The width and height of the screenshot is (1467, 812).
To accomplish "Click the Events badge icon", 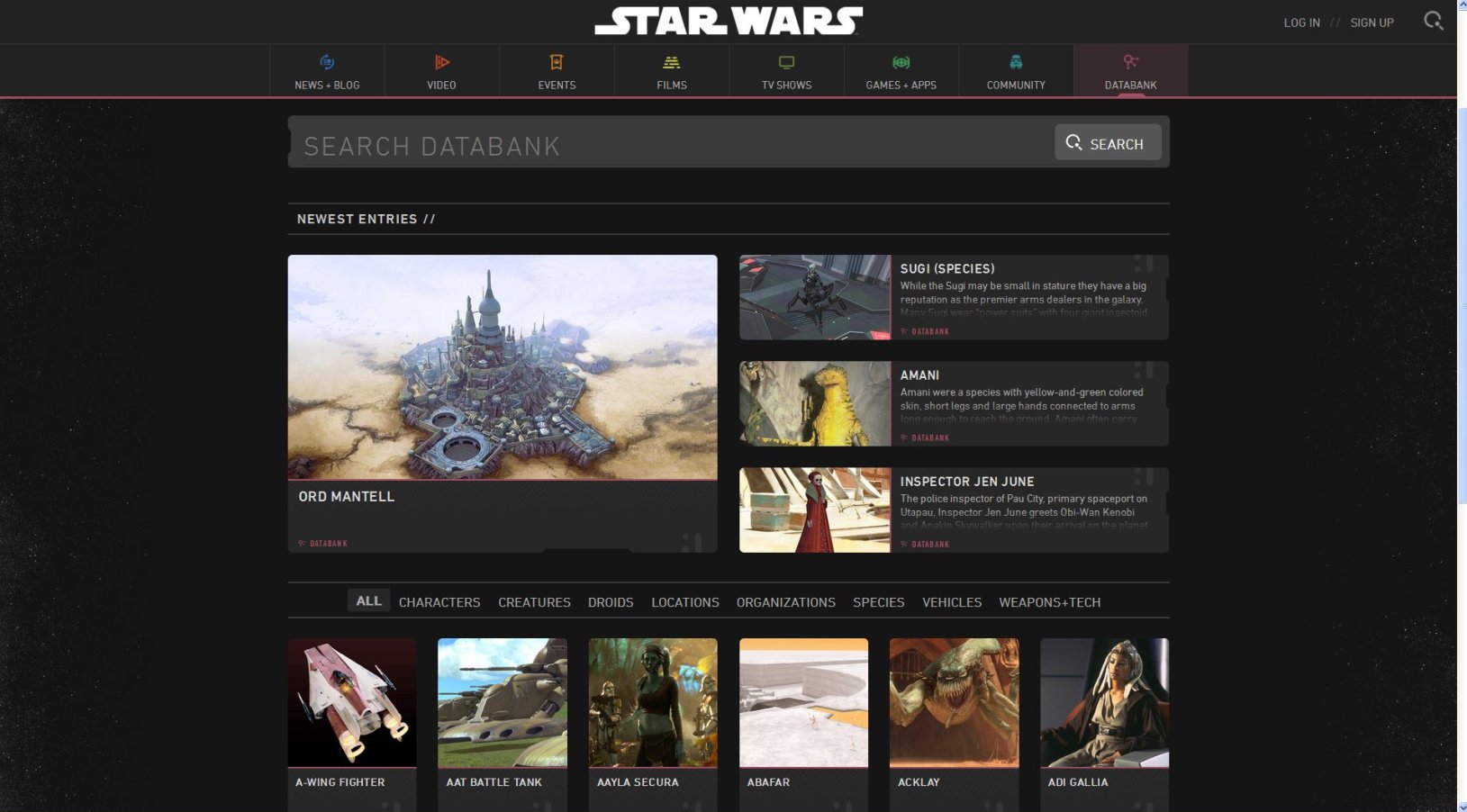I will click(557, 62).
